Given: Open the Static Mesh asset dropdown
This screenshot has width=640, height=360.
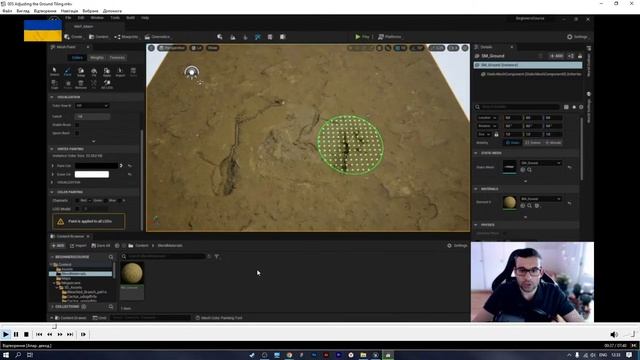Looking at the screenshot, I should [x=540, y=163].
